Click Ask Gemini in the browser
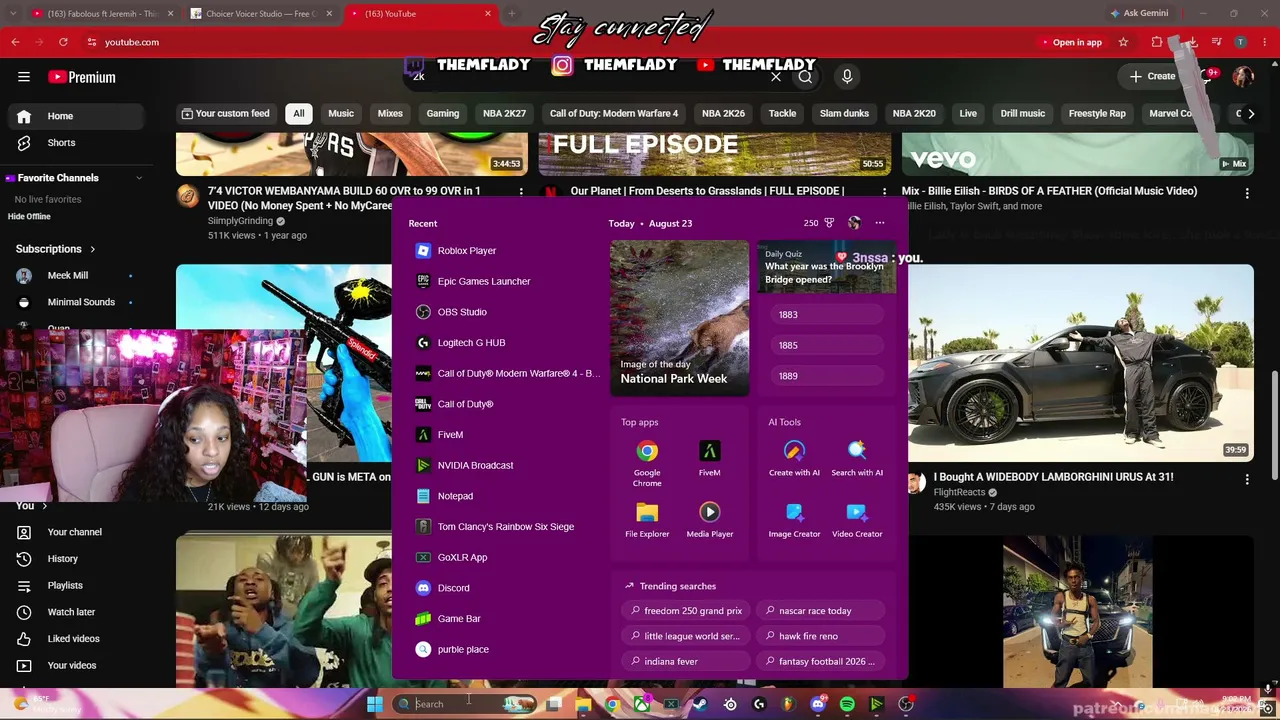 click(x=1138, y=14)
